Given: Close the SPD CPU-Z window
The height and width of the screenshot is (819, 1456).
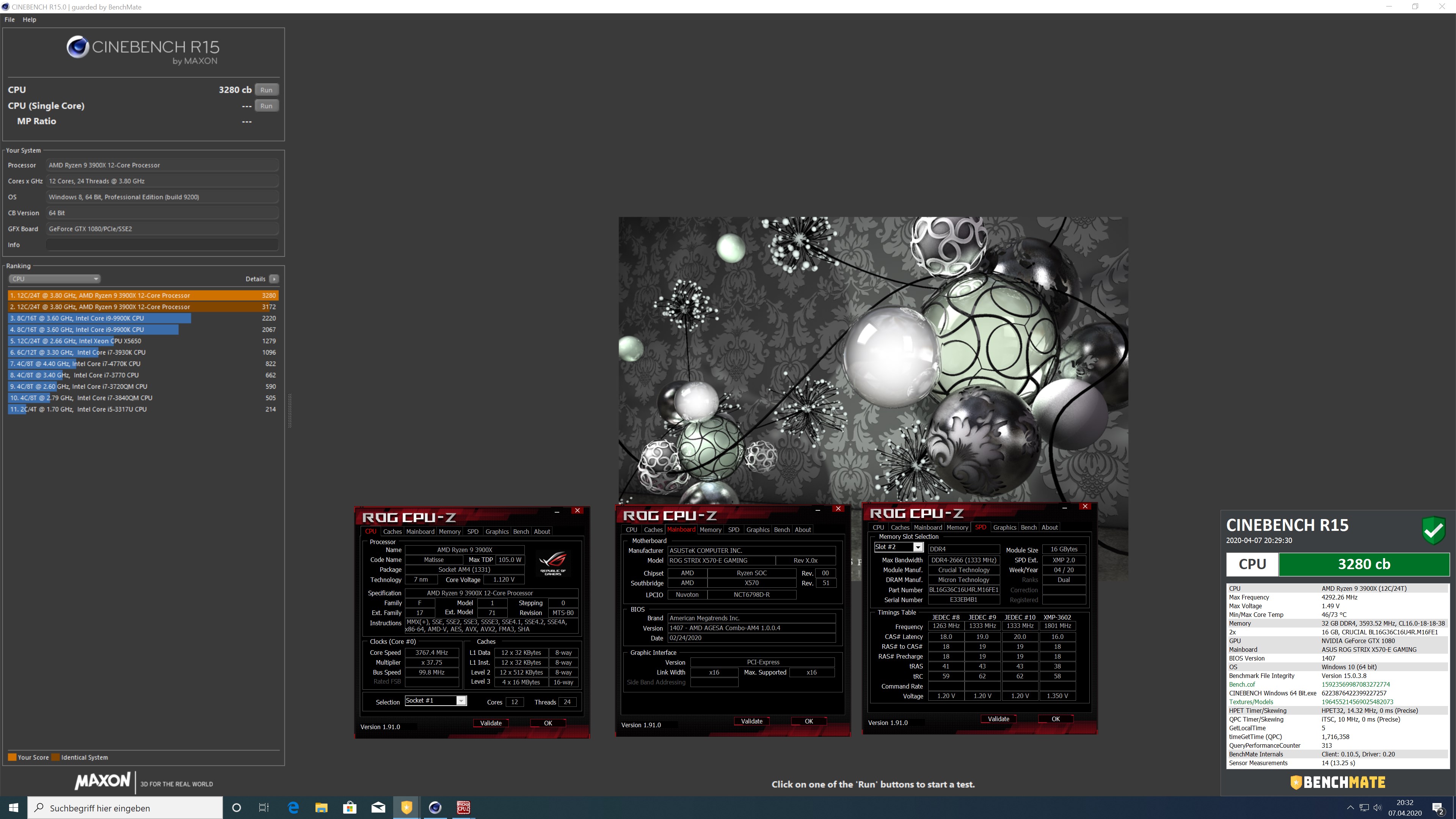Looking at the screenshot, I should coord(1085,507).
